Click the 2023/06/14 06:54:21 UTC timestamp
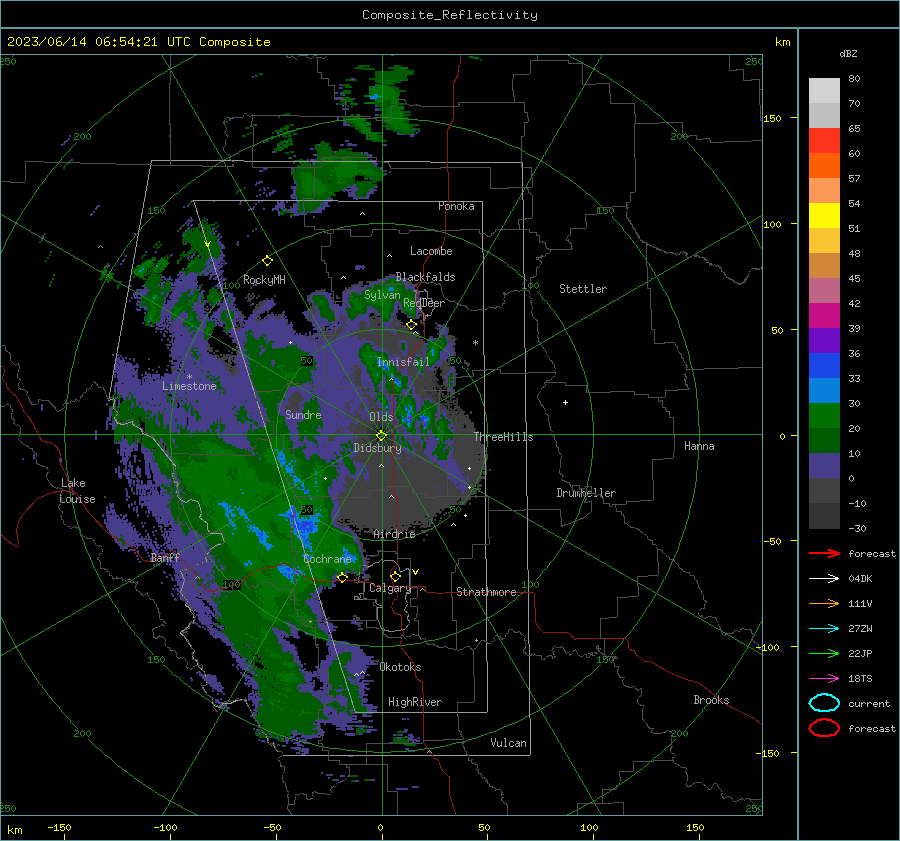Image resolution: width=900 pixels, height=841 pixels. 138,42
